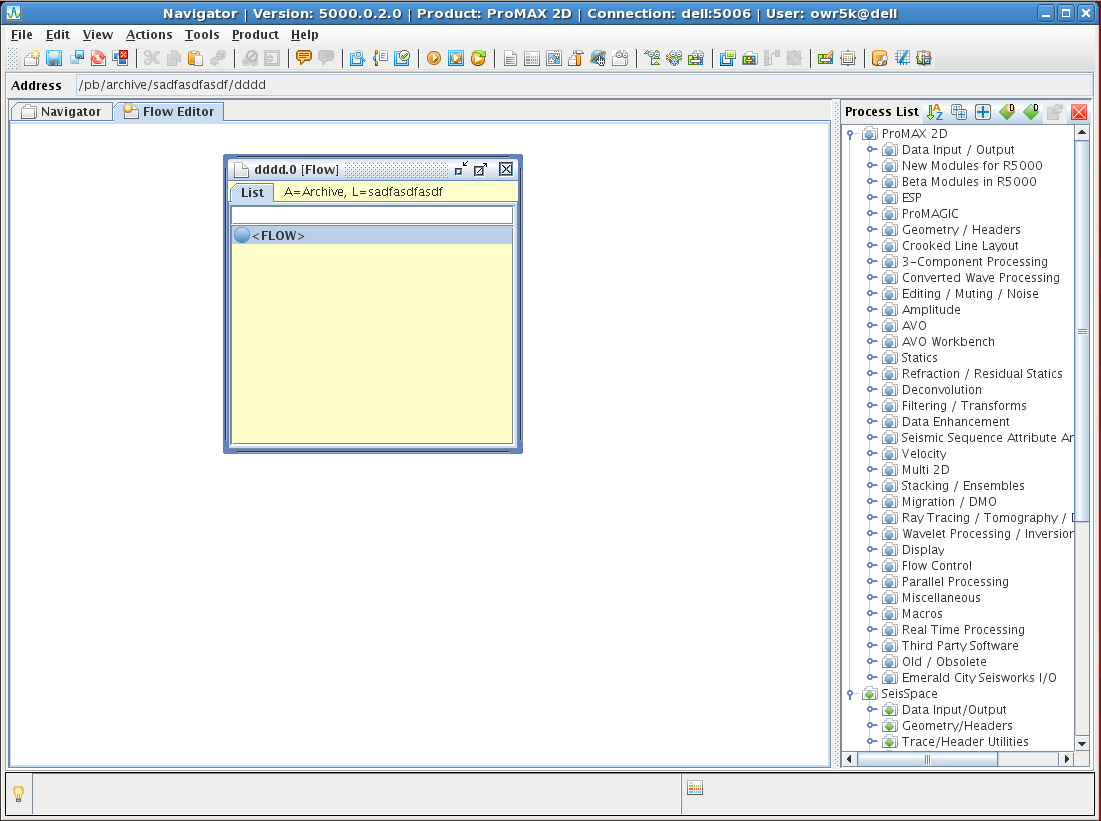Select Statics in the Process List
Image resolution: width=1101 pixels, height=821 pixels.
pos(919,357)
